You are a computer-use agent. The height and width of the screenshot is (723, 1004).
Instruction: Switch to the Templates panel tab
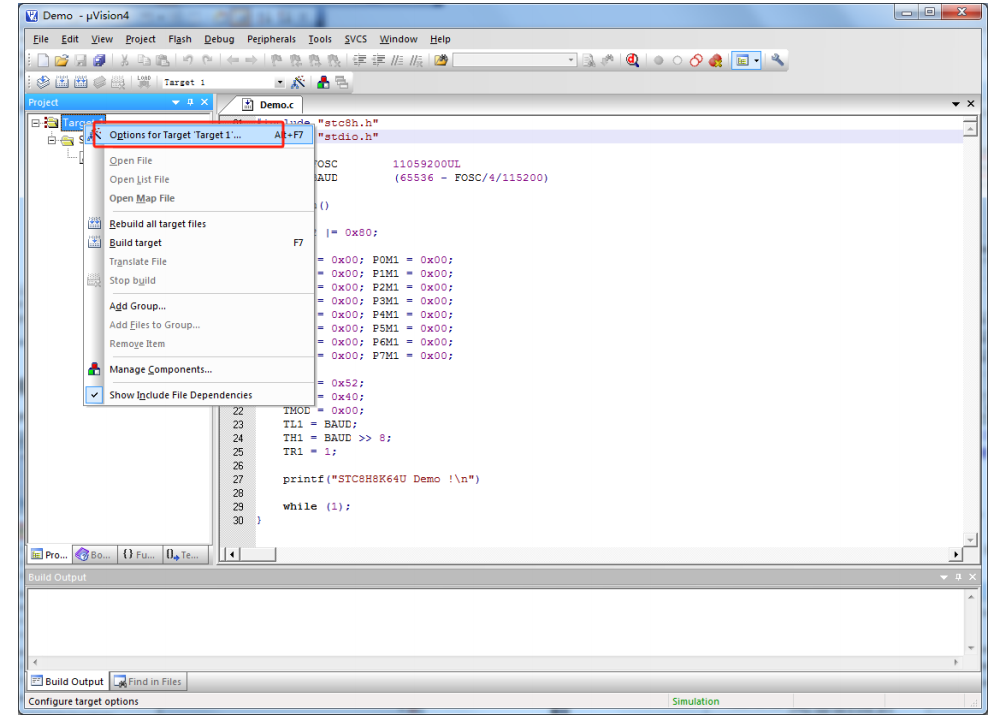[184, 555]
